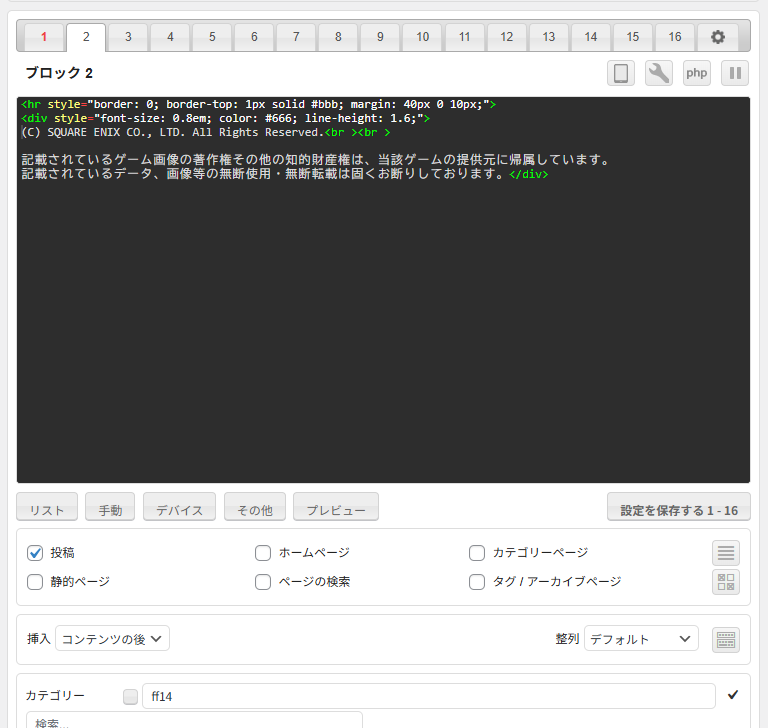The image size is (768, 728).
Task: Enable the カテゴリーページ checkbox
Action: [477, 553]
